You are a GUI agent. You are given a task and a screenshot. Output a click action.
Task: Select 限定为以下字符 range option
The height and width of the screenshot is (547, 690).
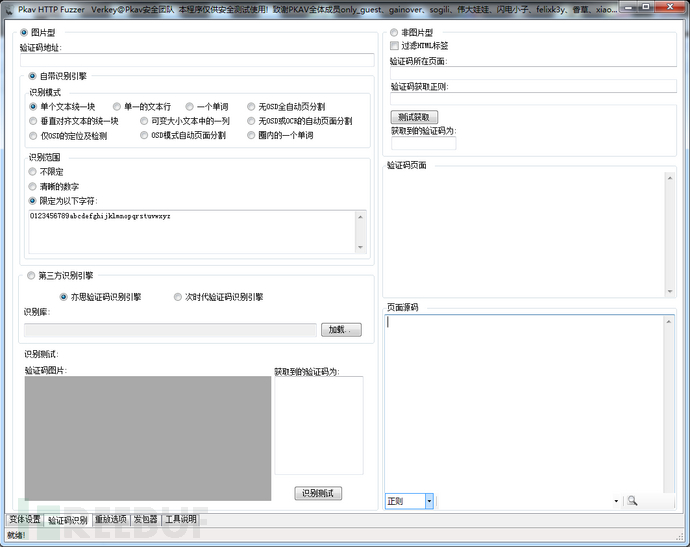pyautogui.click(x=32, y=201)
